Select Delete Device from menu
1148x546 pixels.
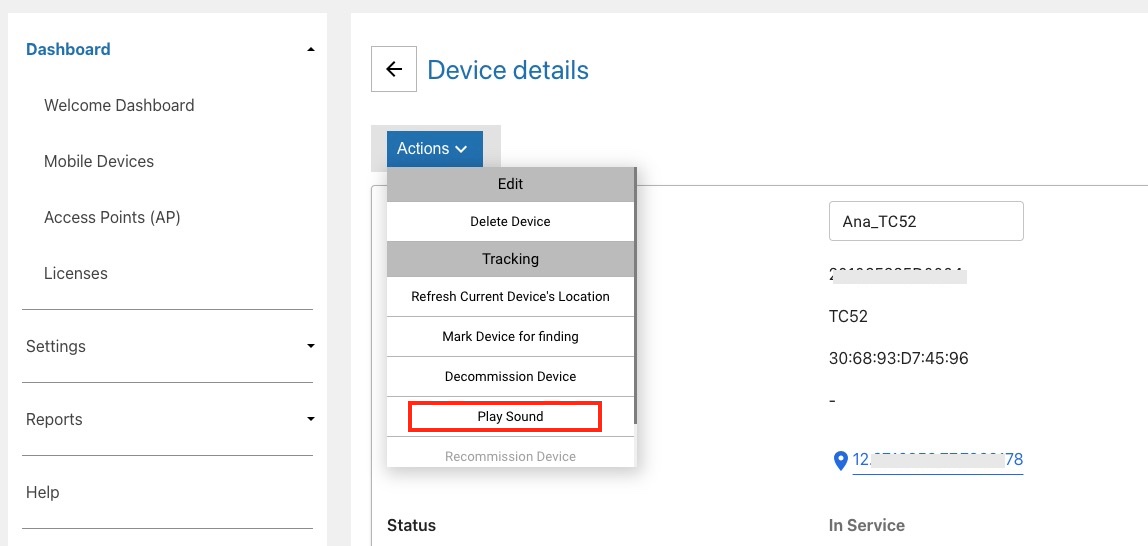[510, 221]
